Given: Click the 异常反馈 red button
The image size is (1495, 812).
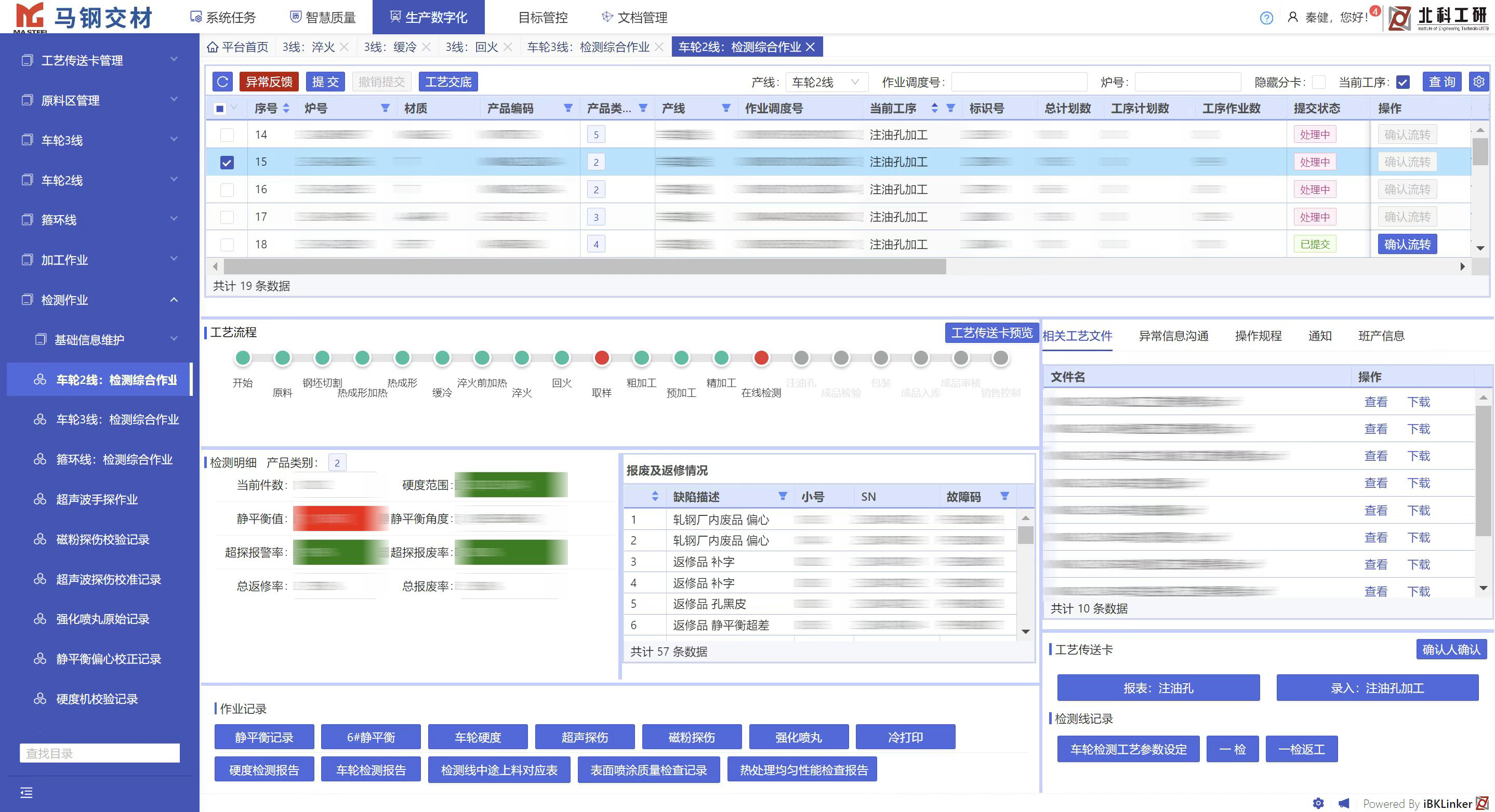Looking at the screenshot, I should pyautogui.click(x=269, y=82).
